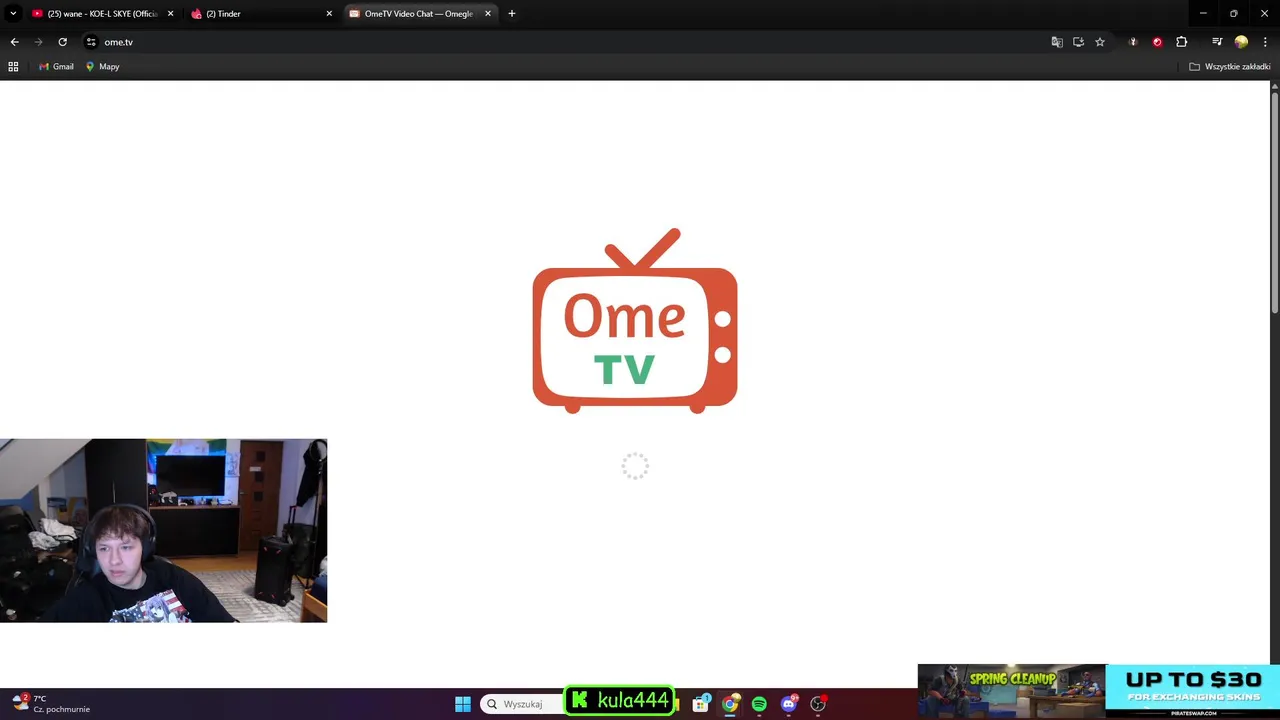Open a new tab with plus button
Viewport: 1280px width, 720px height.
(512, 14)
